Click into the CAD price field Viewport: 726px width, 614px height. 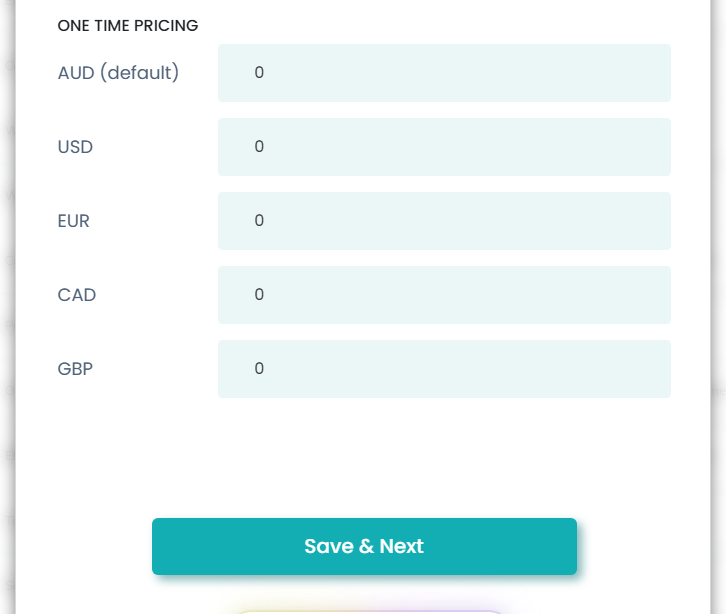[x=444, y=295]
